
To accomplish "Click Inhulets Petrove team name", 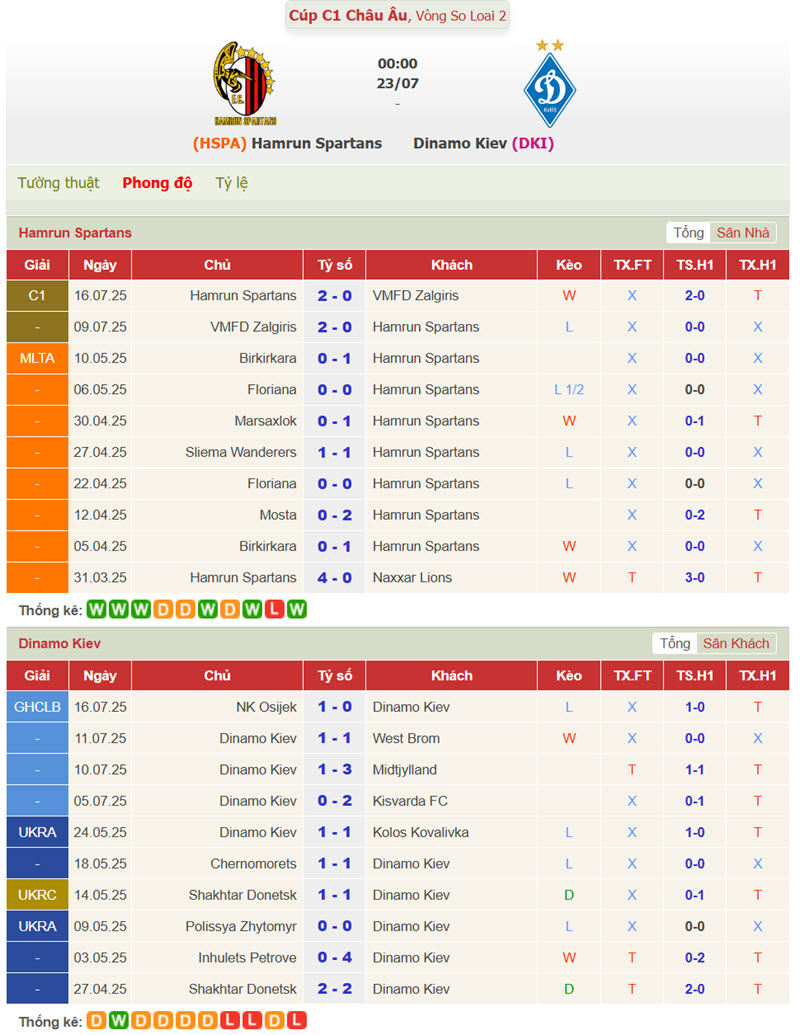I will 247,958.
